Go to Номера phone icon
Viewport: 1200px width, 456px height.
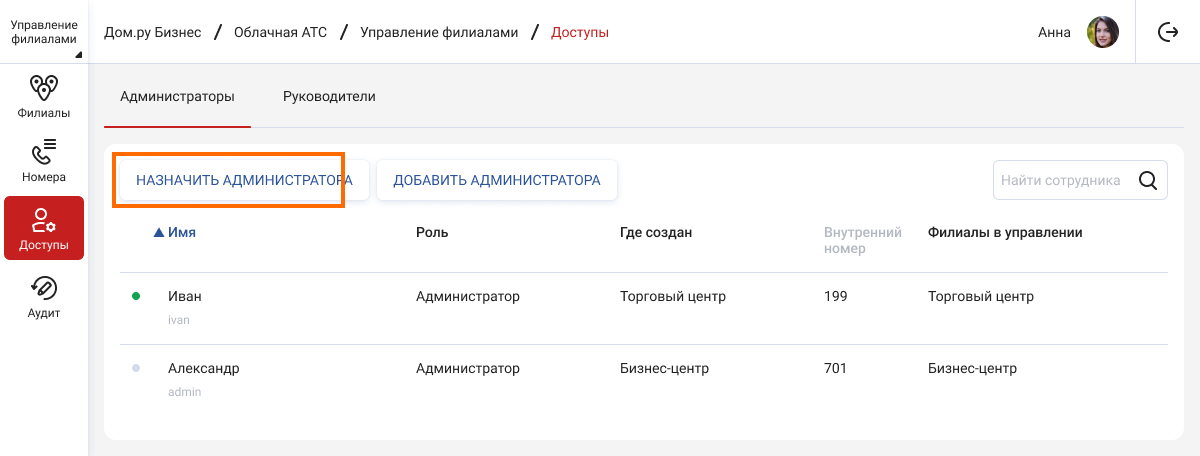tap(44, 152)
